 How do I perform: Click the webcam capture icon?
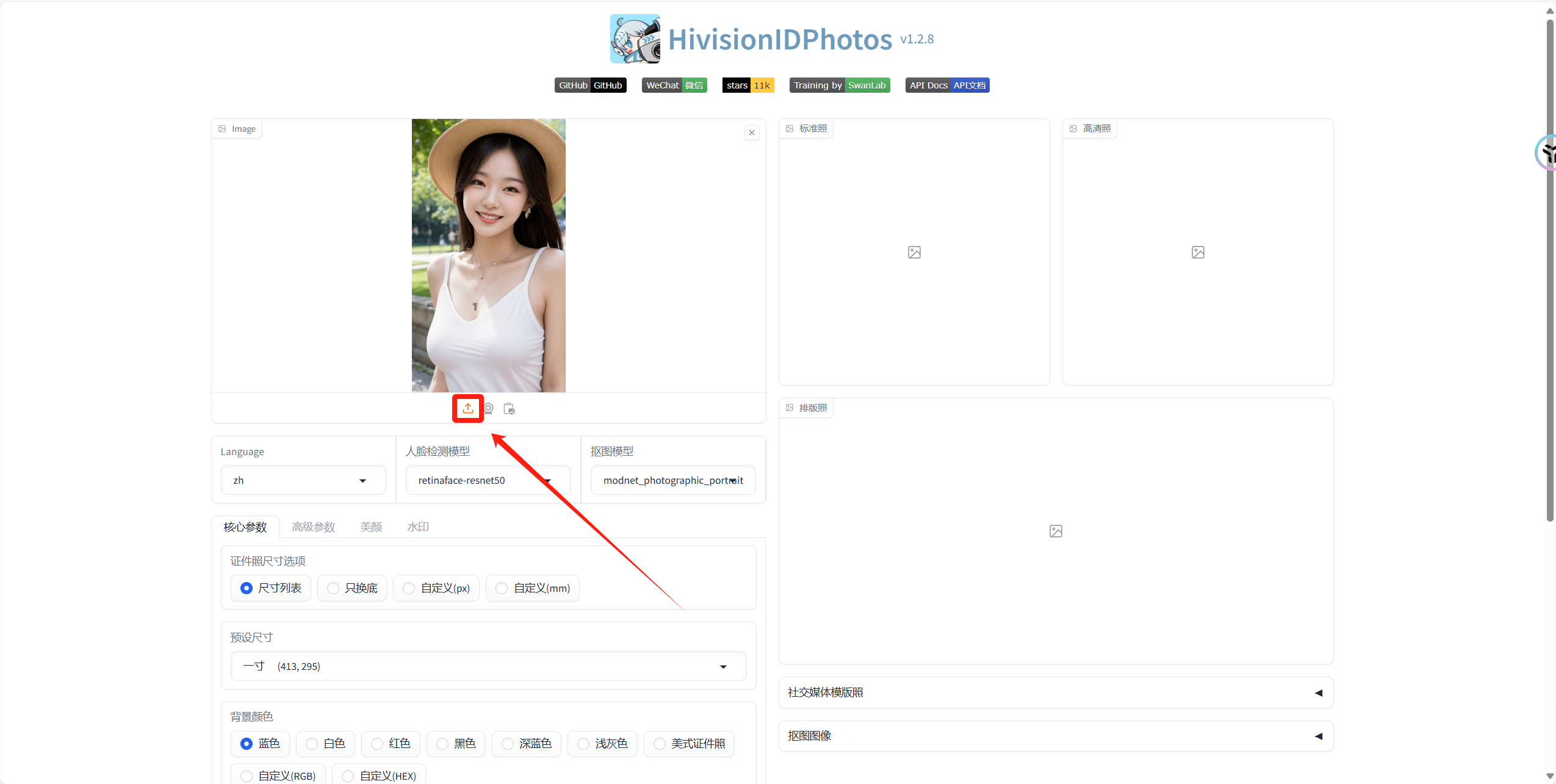click(x=489, y=408)
